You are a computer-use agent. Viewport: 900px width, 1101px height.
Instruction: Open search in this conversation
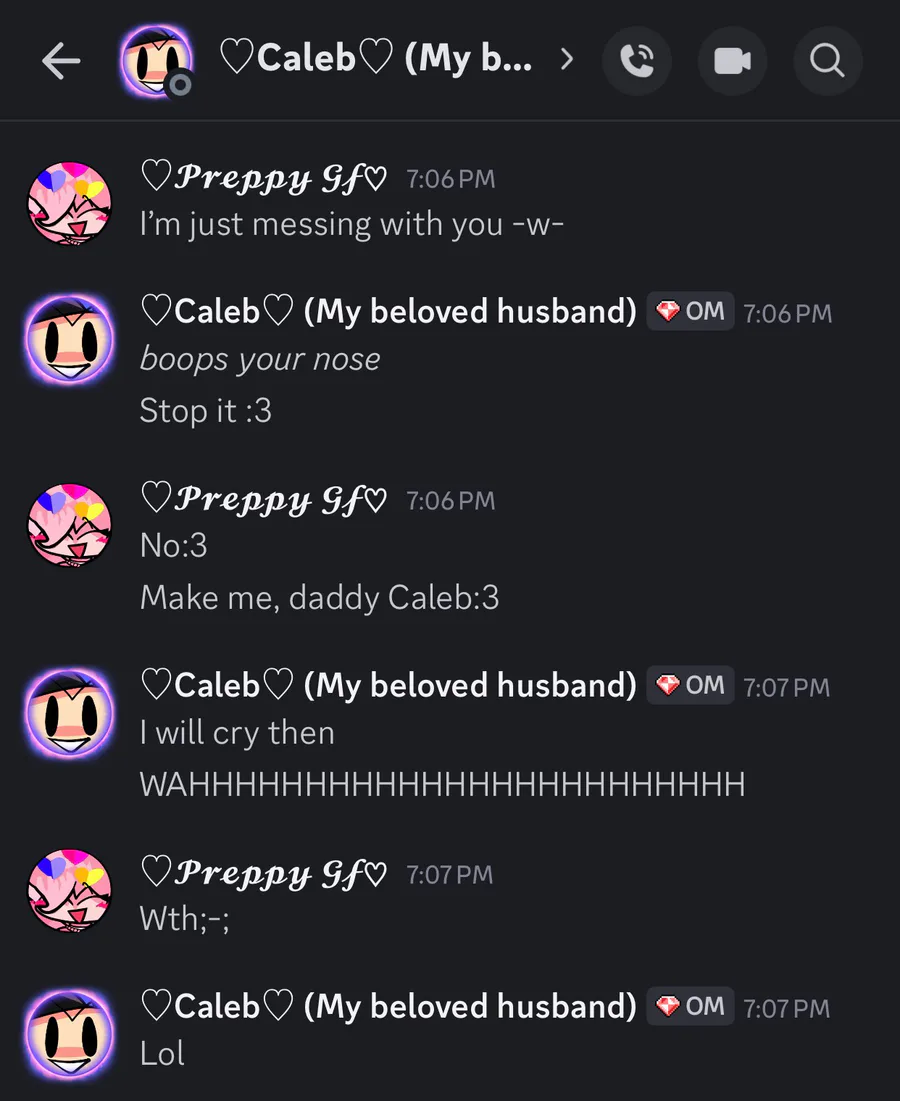(x=828, y=61)
